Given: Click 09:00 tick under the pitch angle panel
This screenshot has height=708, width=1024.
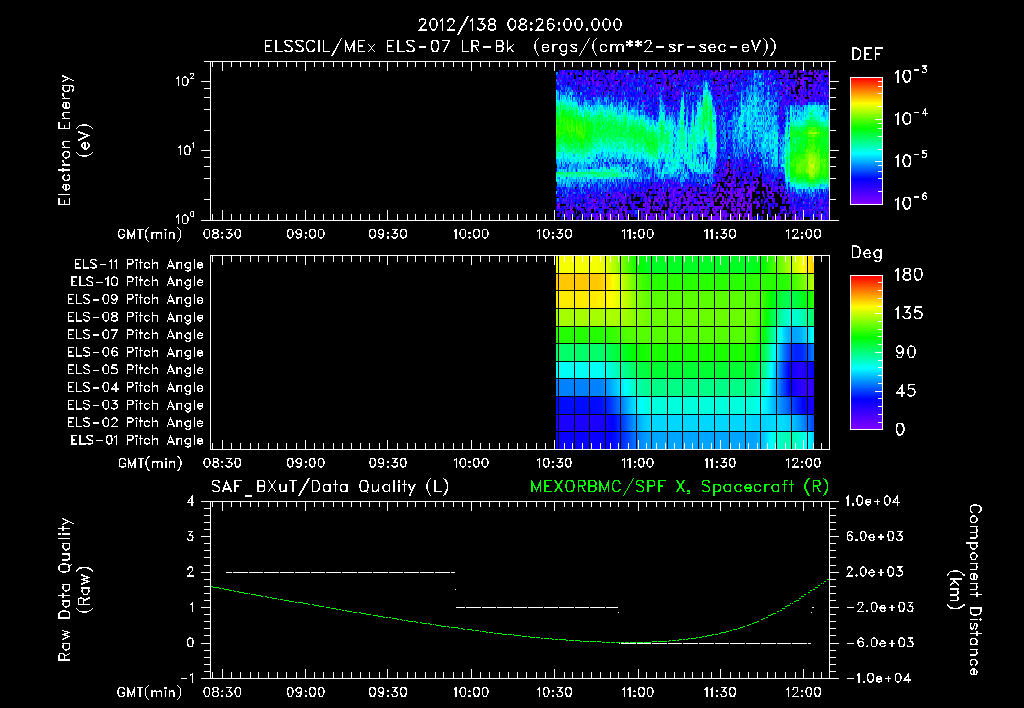Looking at the screenshot, I should [x=306, y=463].
